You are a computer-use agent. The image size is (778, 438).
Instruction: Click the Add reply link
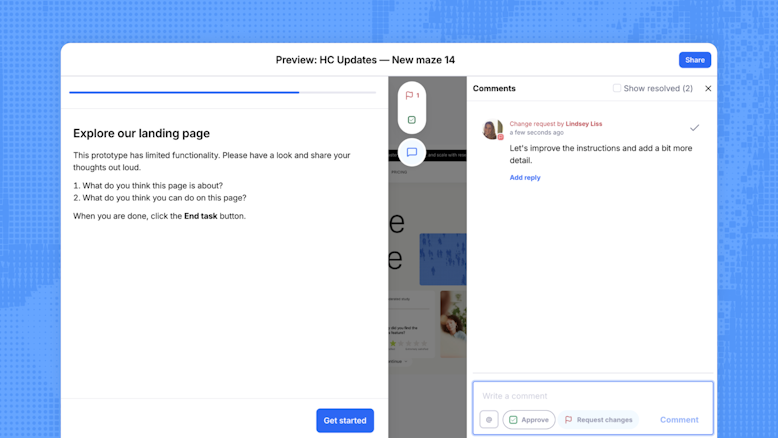[525, 178]
